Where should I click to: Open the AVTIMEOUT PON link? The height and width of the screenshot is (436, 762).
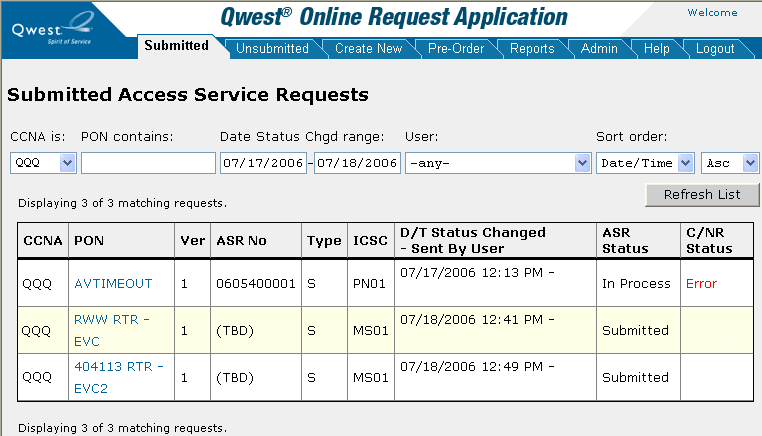click(x=113, y=284)
